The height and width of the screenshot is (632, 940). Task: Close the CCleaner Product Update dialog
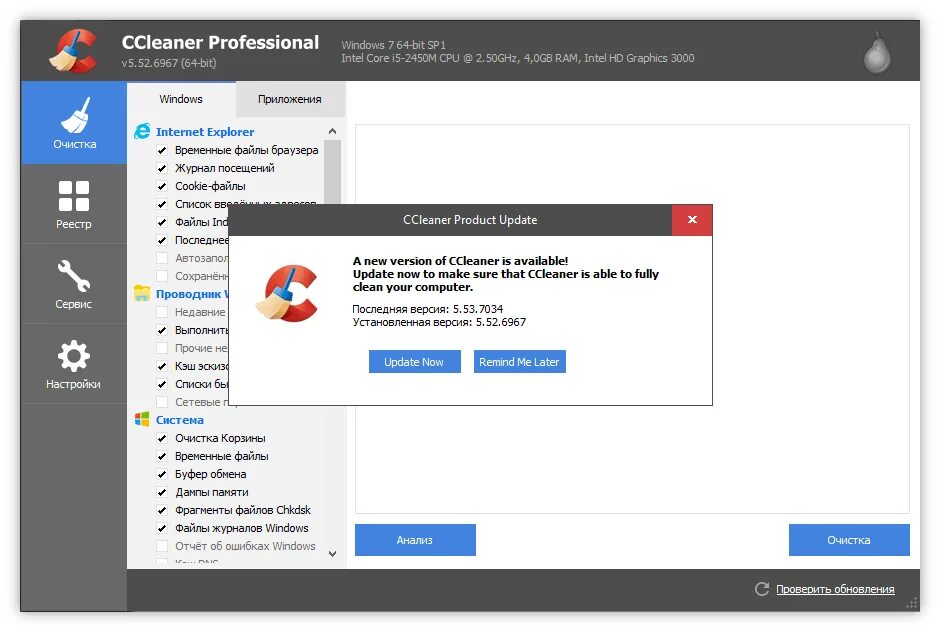click(x=692, y=219)
